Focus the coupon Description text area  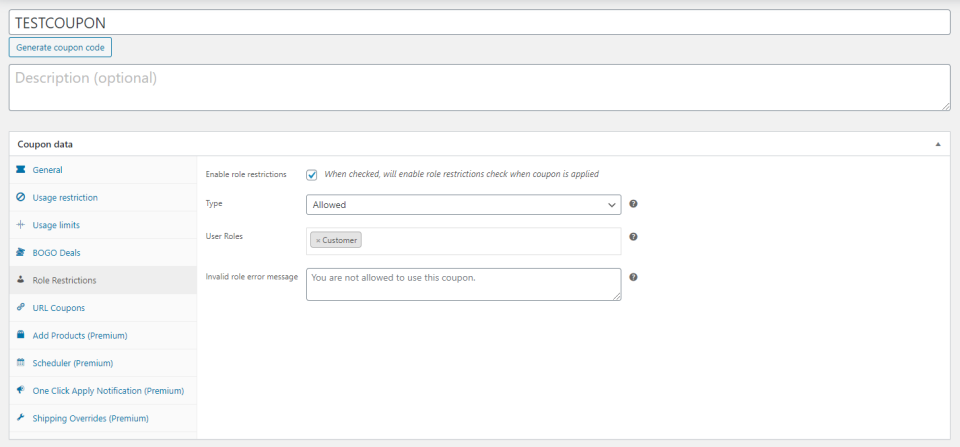[479, 88]
